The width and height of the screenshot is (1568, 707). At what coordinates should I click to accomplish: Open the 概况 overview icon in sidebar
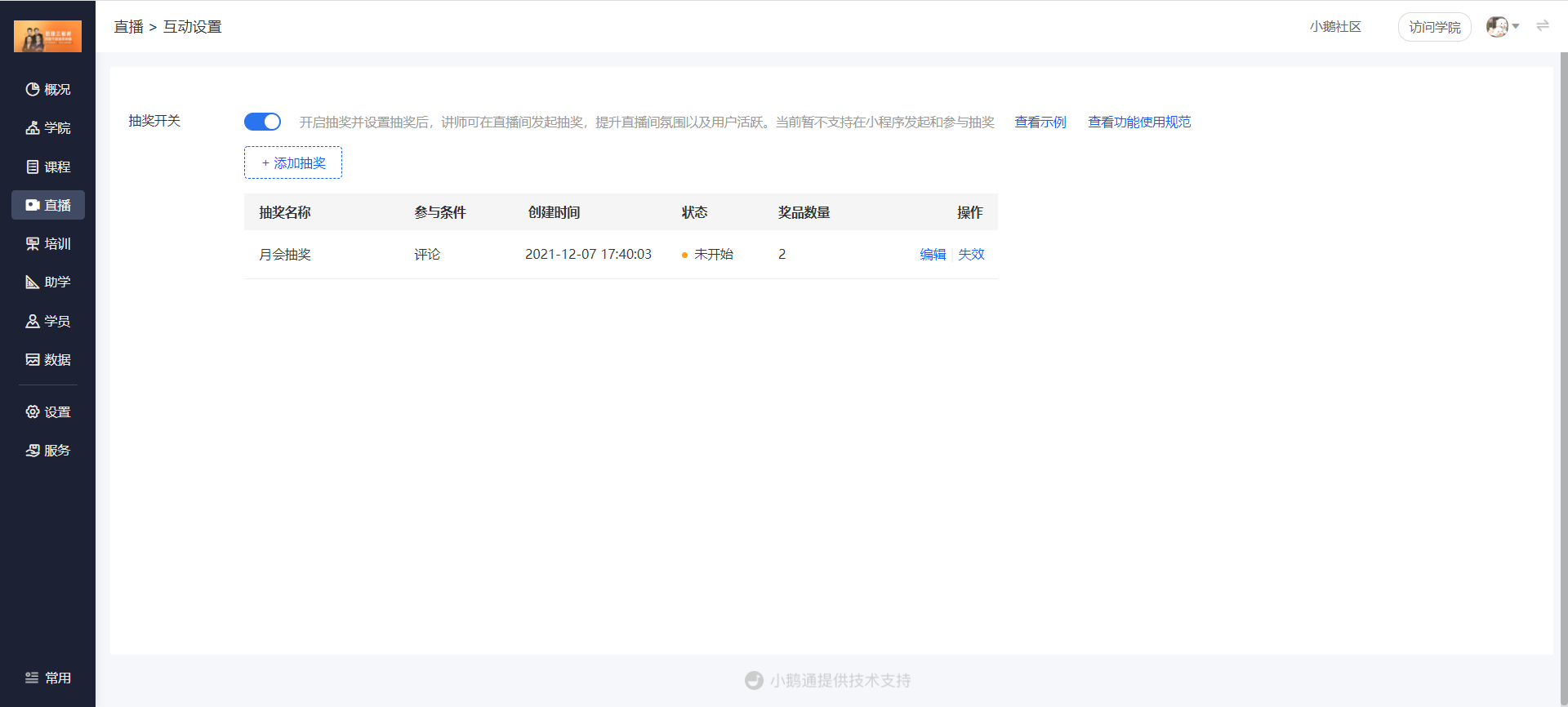33,89
